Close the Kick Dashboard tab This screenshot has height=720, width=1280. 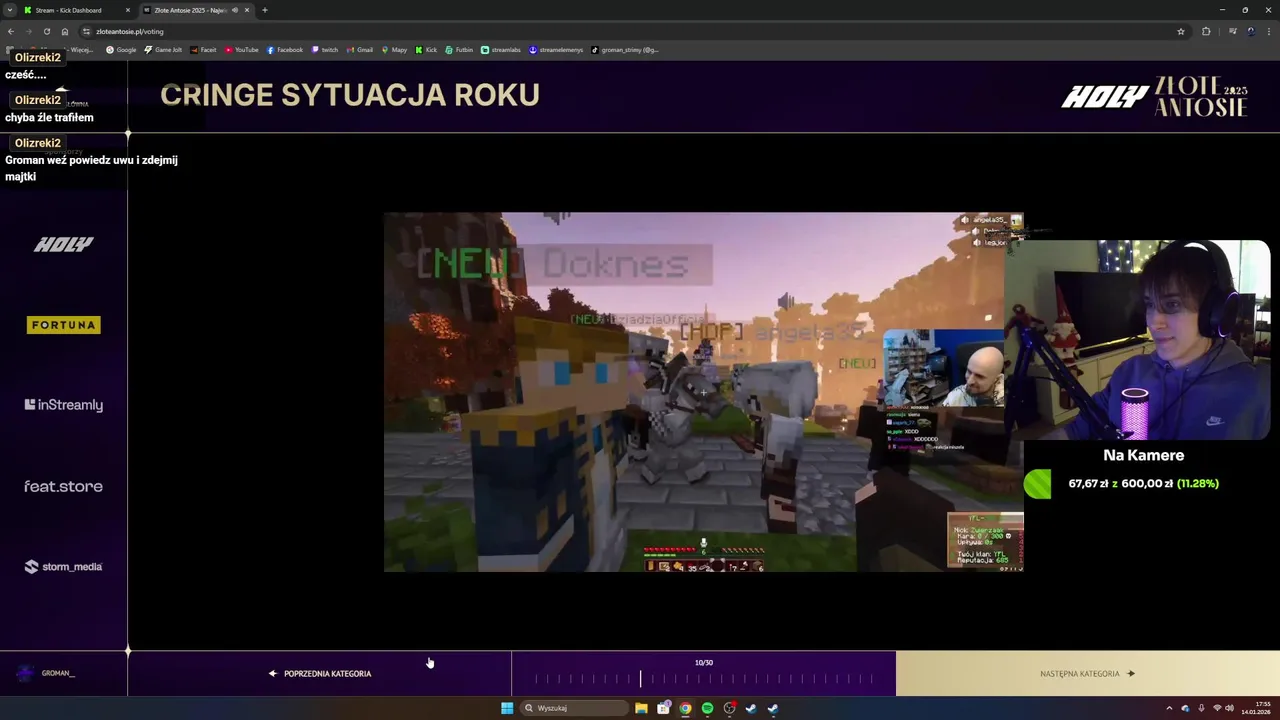[128, 10]
